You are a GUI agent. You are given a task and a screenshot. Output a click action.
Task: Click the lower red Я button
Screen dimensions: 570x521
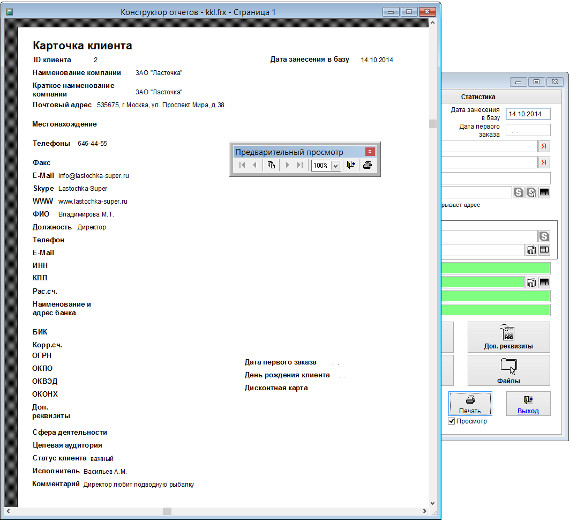click(544, 162)
